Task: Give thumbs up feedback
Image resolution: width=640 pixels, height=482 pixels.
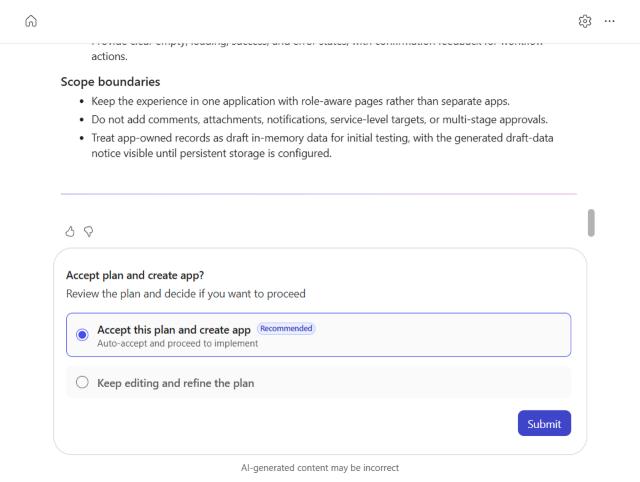Action: 70,232
